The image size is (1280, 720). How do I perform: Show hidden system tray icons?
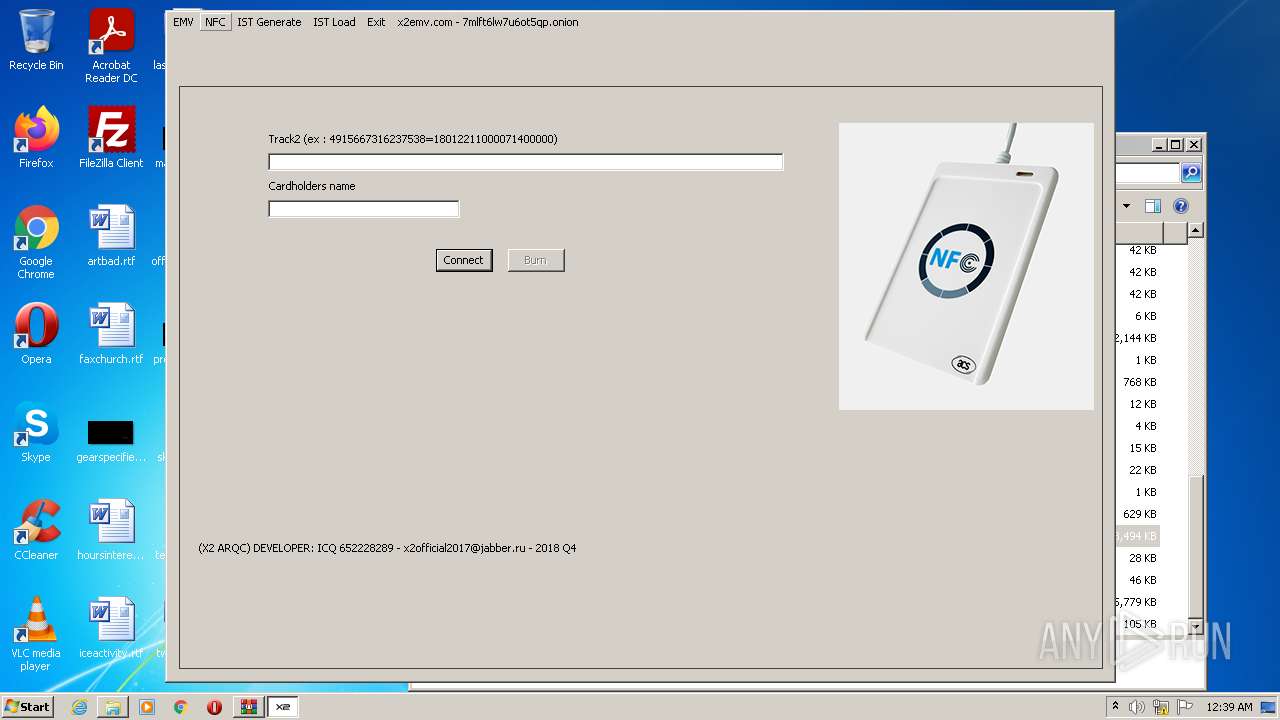pos(1115,707)
